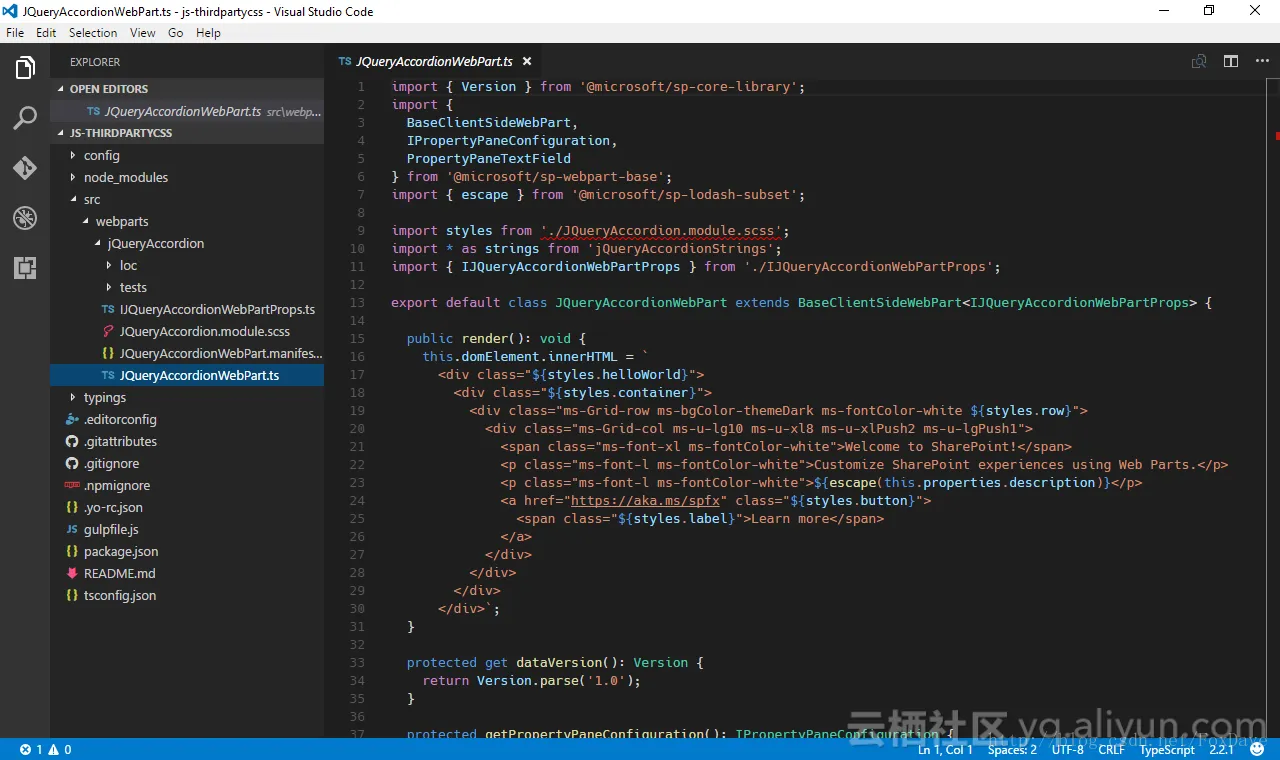Close the JQueryAccordionWebPart.ts editor tab
The width and height of the screenshot is (1280, 760).
point(526,62)
